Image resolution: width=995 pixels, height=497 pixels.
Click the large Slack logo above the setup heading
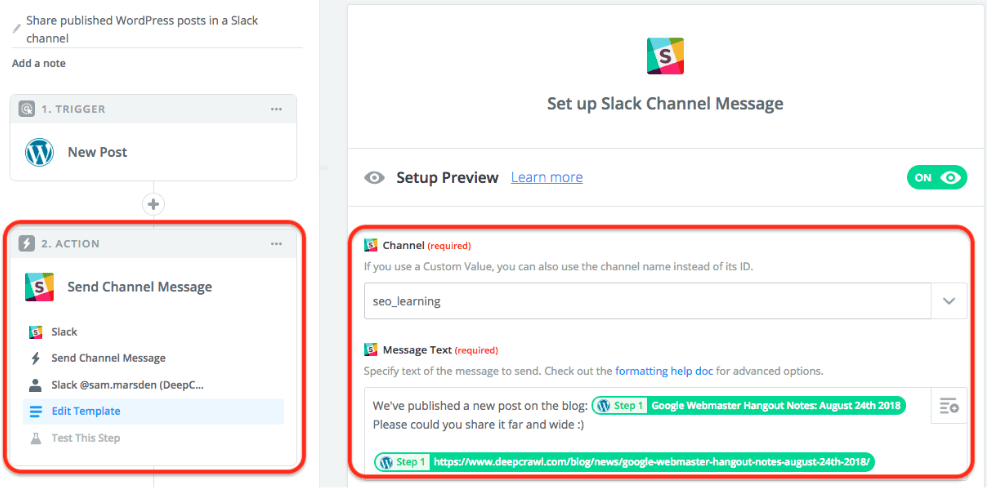click(665, 54)
